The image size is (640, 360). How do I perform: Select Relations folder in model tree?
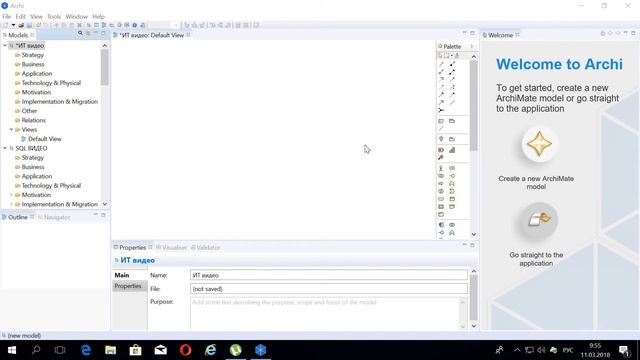pyautogui.click(x=30, y=120)
